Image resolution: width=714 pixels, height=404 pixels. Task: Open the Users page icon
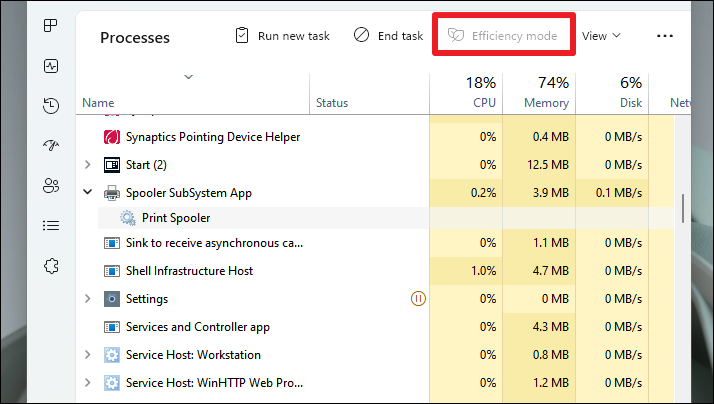[x=50, y=186]
